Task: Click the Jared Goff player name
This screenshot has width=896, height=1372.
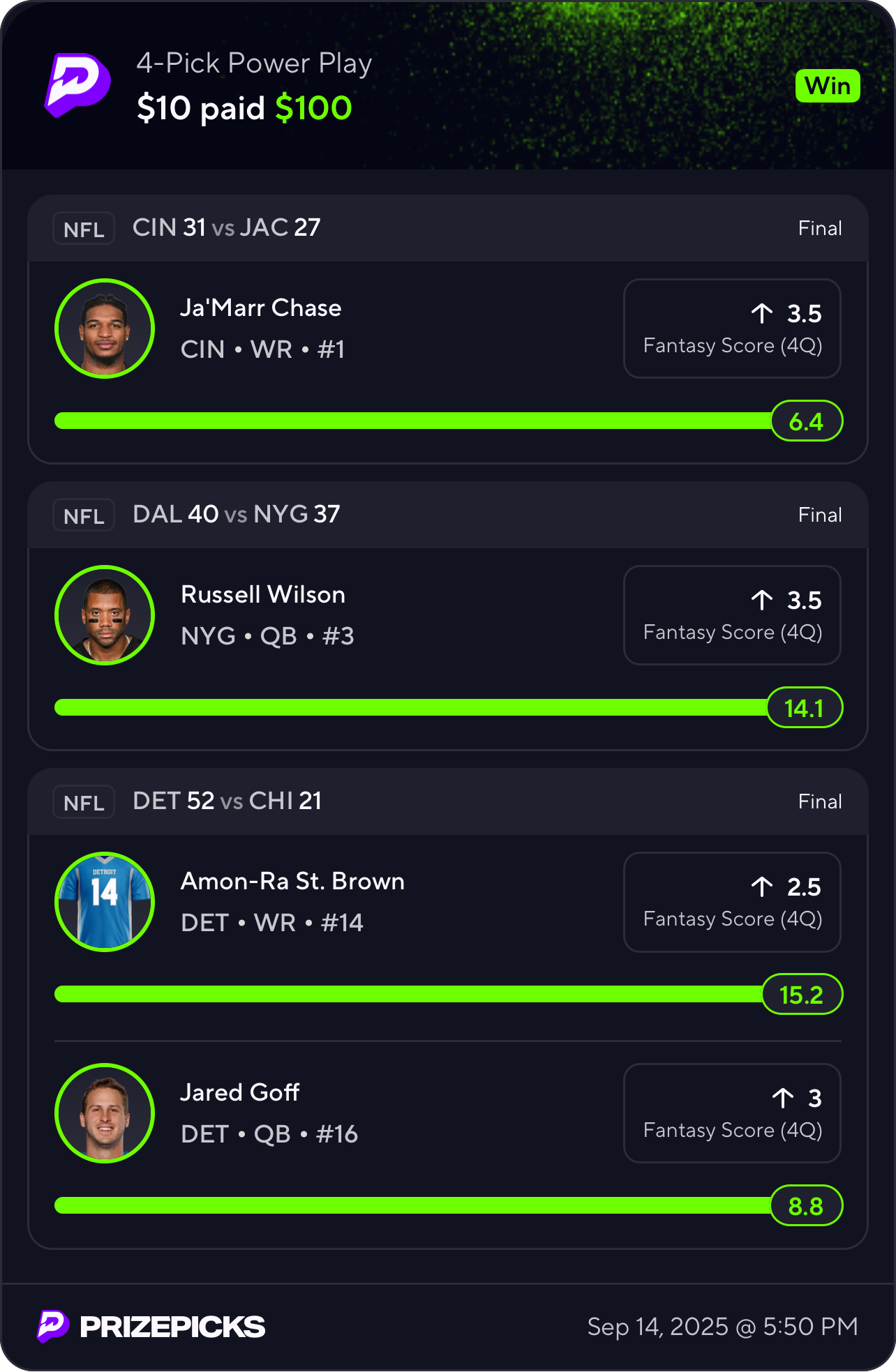Action: tap(240, 1092)
